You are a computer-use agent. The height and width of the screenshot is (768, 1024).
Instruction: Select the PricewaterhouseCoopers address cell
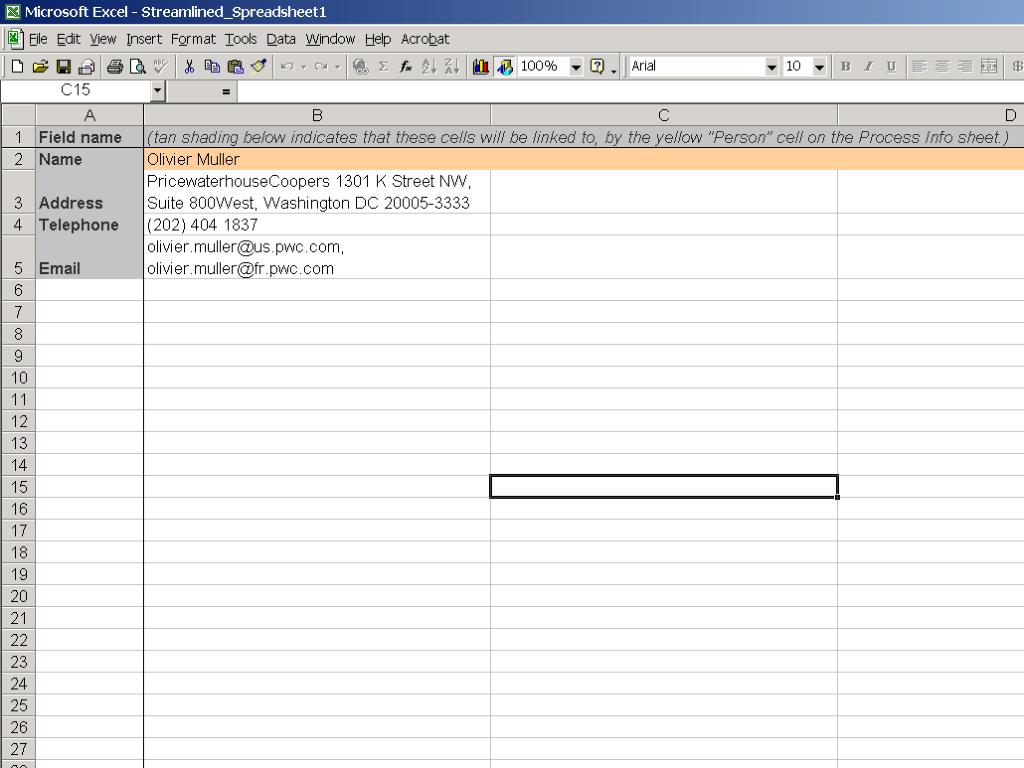coord(317,192)
